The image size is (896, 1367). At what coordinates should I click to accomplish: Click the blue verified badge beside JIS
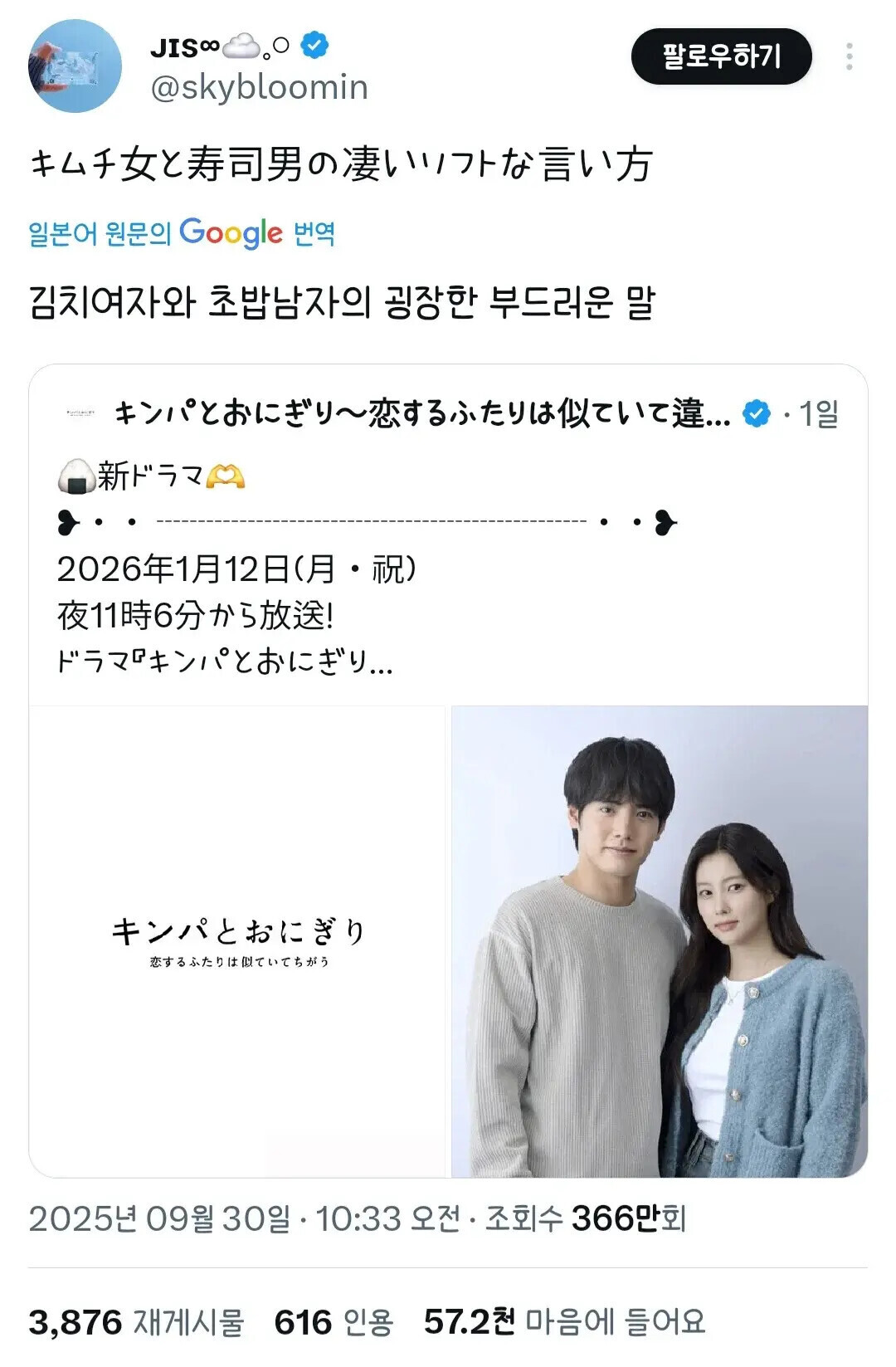click(314, 45)
